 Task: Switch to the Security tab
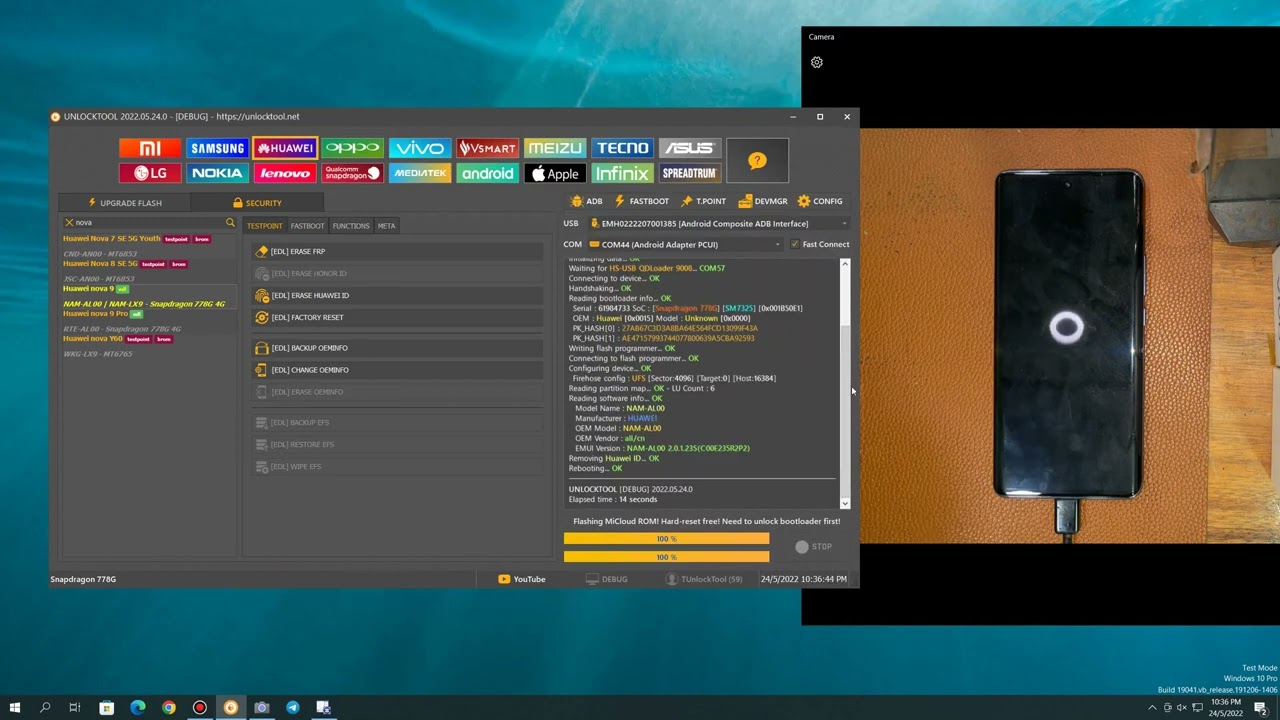click(x=257, y=203)
